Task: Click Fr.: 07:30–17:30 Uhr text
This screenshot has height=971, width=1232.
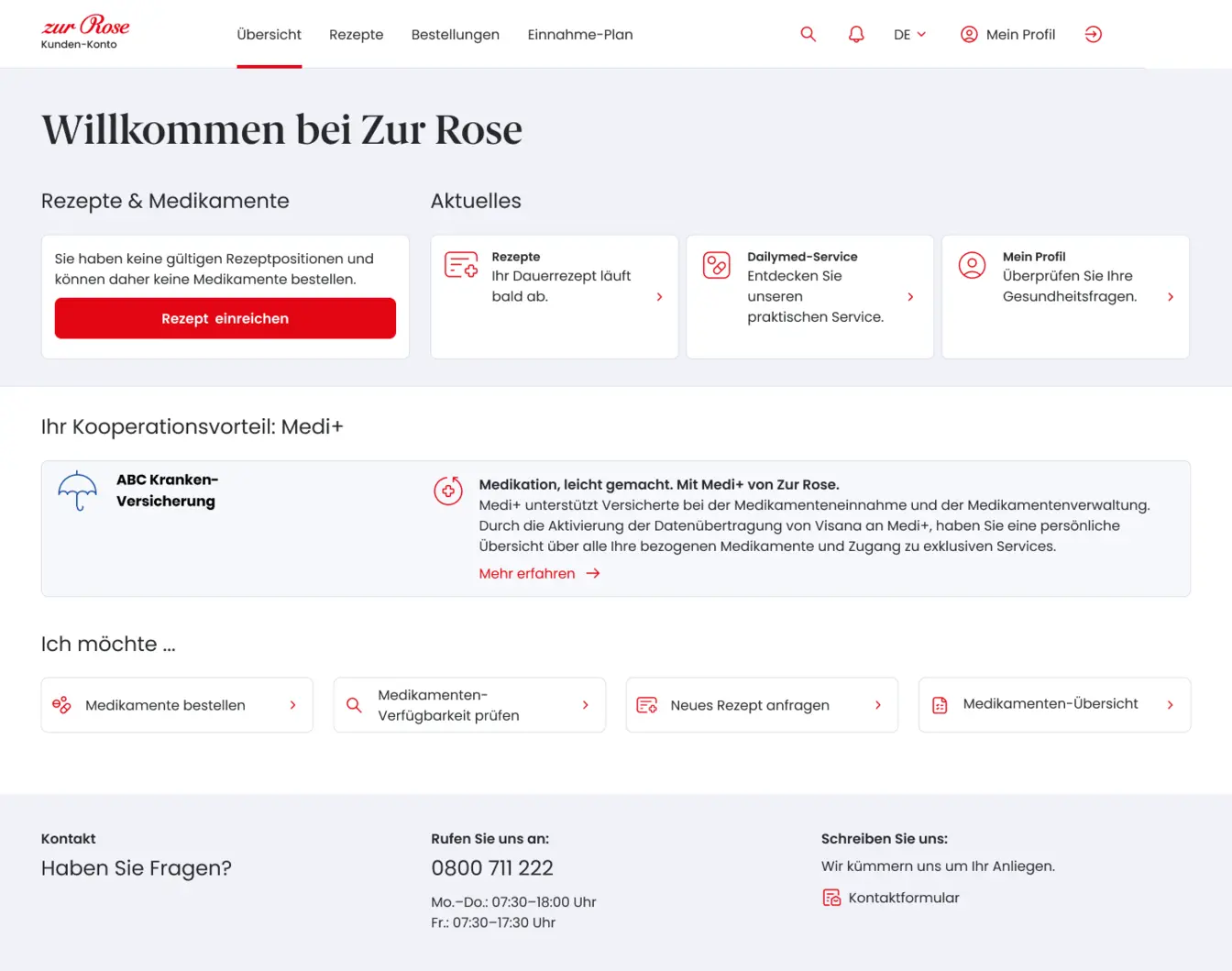Action: [493, 922]
